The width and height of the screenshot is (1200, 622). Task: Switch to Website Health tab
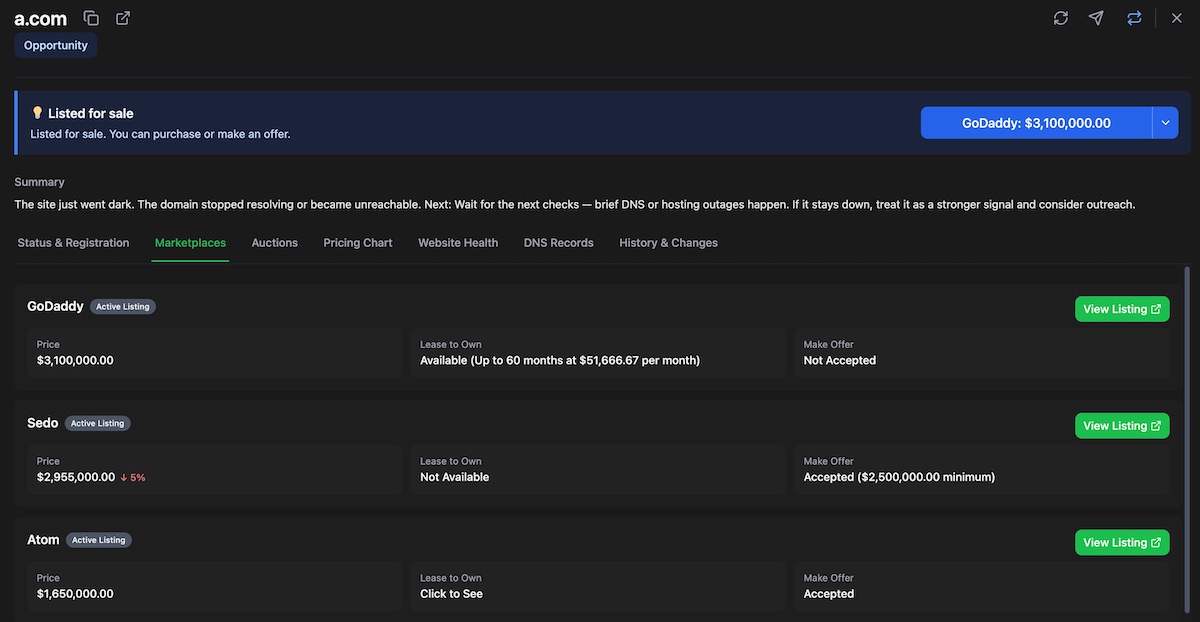[x=458, y=243]
